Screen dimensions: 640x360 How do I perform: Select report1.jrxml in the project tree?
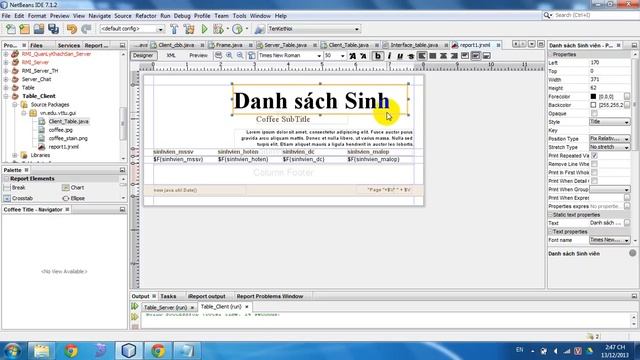point(64,147)
